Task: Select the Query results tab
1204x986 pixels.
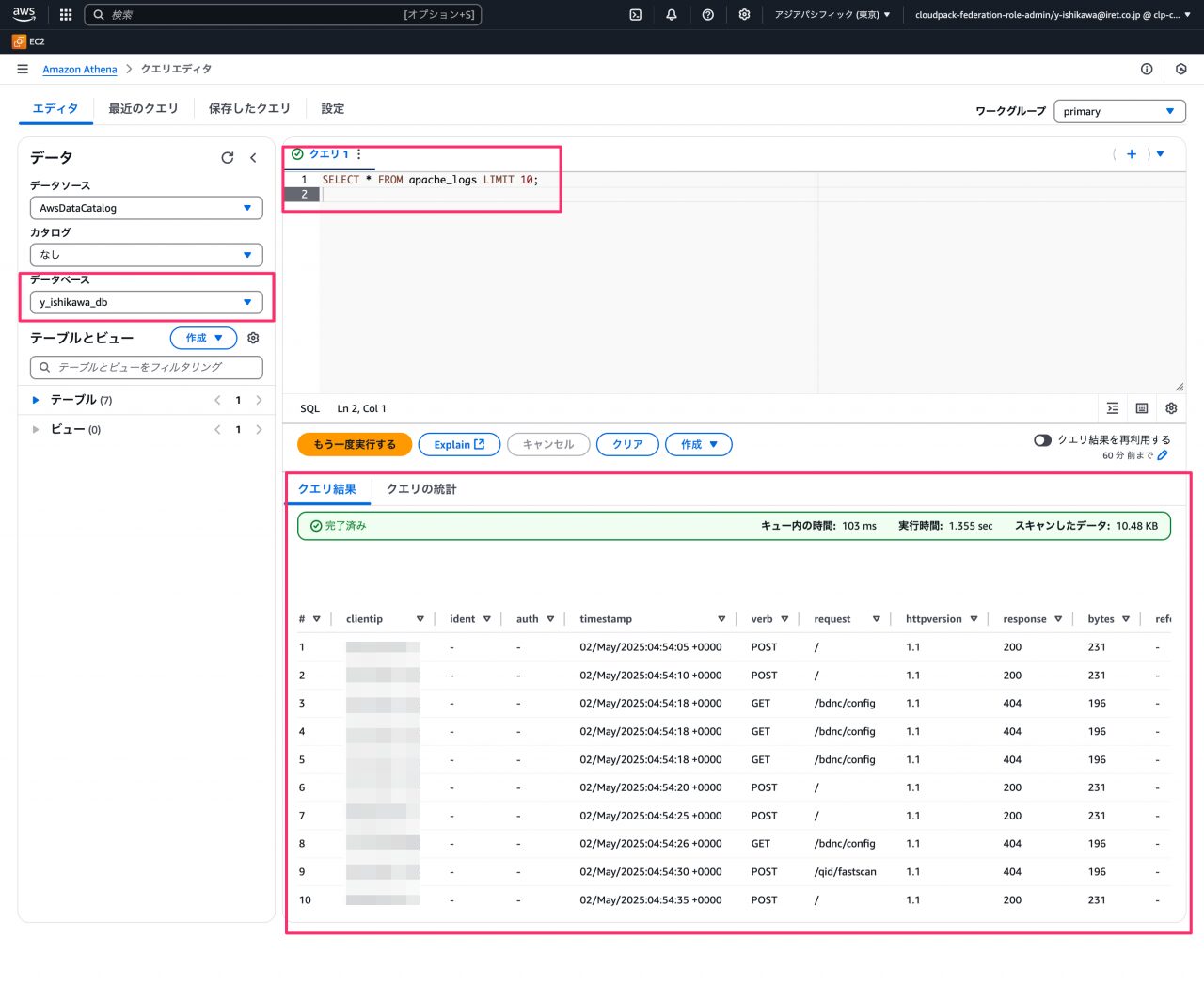Action: [x=327, y=488]
